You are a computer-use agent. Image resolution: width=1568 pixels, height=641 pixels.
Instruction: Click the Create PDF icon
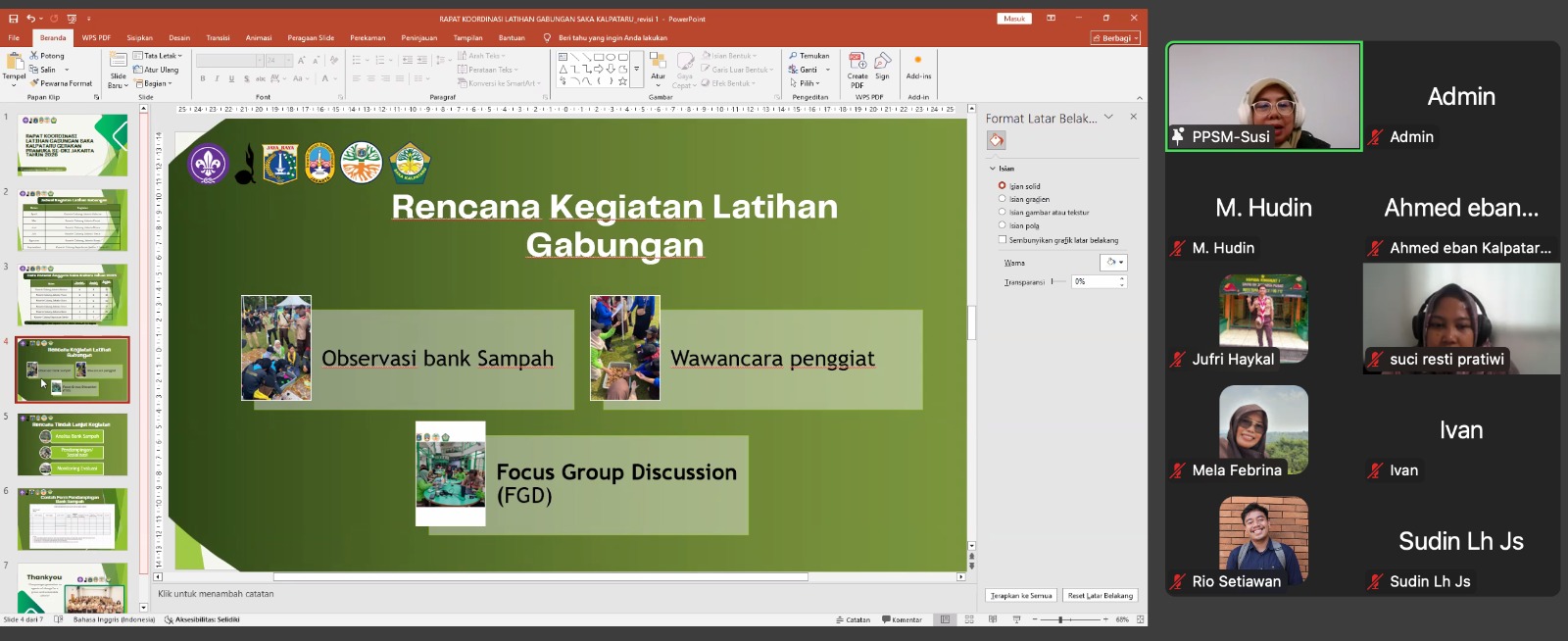857,63
